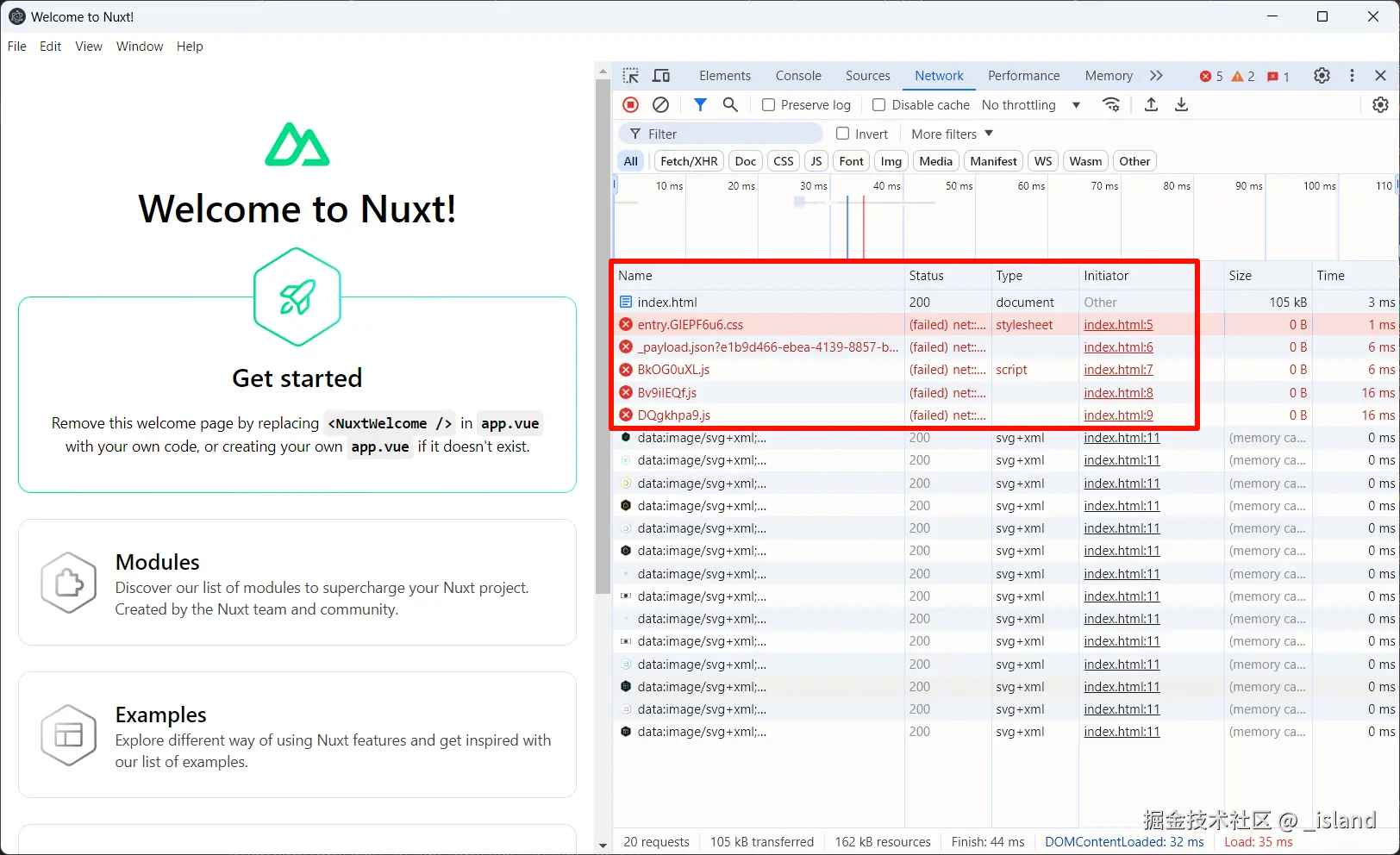The width and height of the screenshot is (1400, 855).
Task: Stop recording the network log
Action: coord(631,104)
